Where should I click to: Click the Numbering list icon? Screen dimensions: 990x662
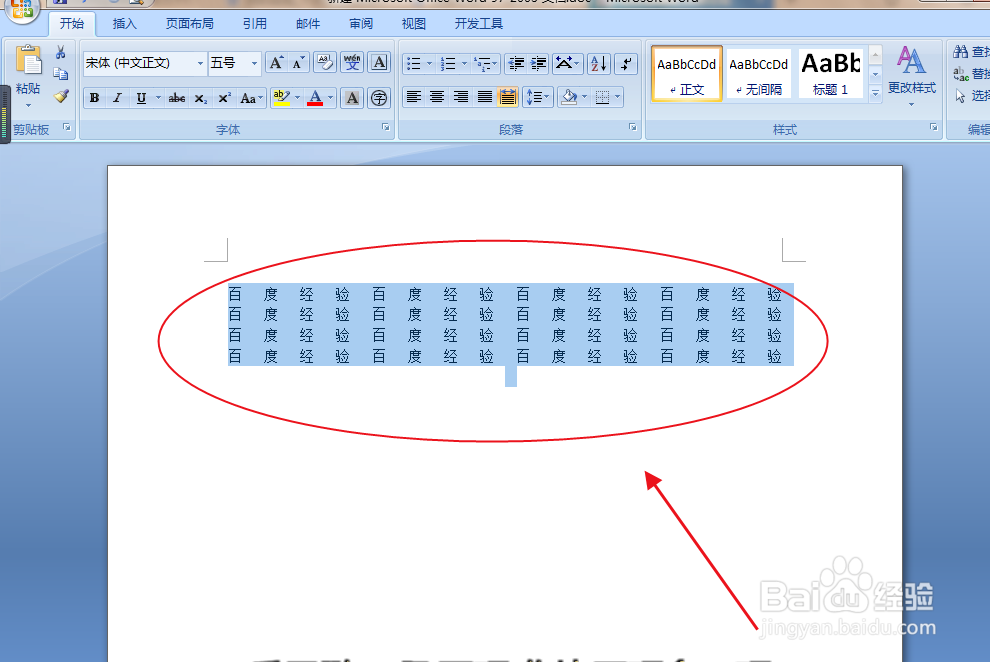448,63
